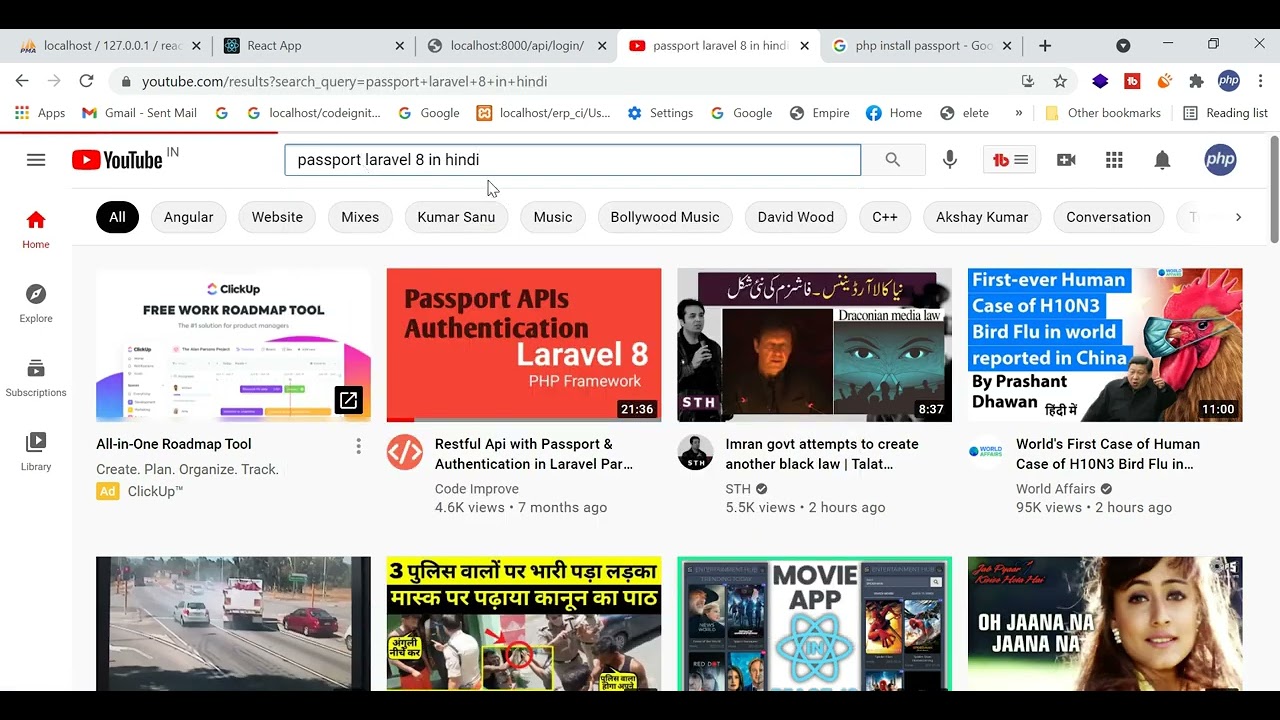Viewport: 1280px width, 720px height.
Task: Open a new browser tab
Action: point(1045,45)
